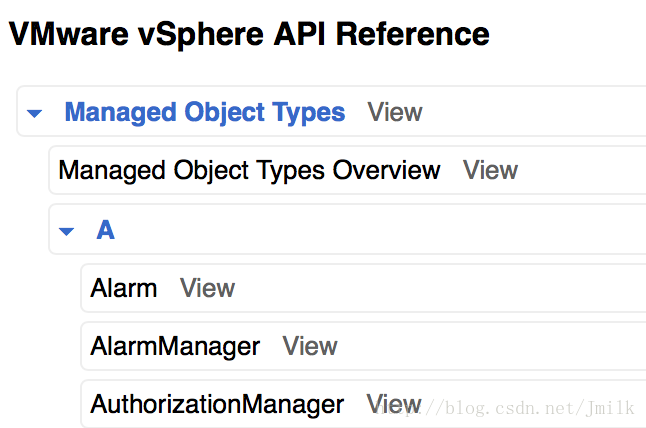Screen dimensions: 646x428
Task: Click the blue letter A section label
Action: [x=105, y=230]
